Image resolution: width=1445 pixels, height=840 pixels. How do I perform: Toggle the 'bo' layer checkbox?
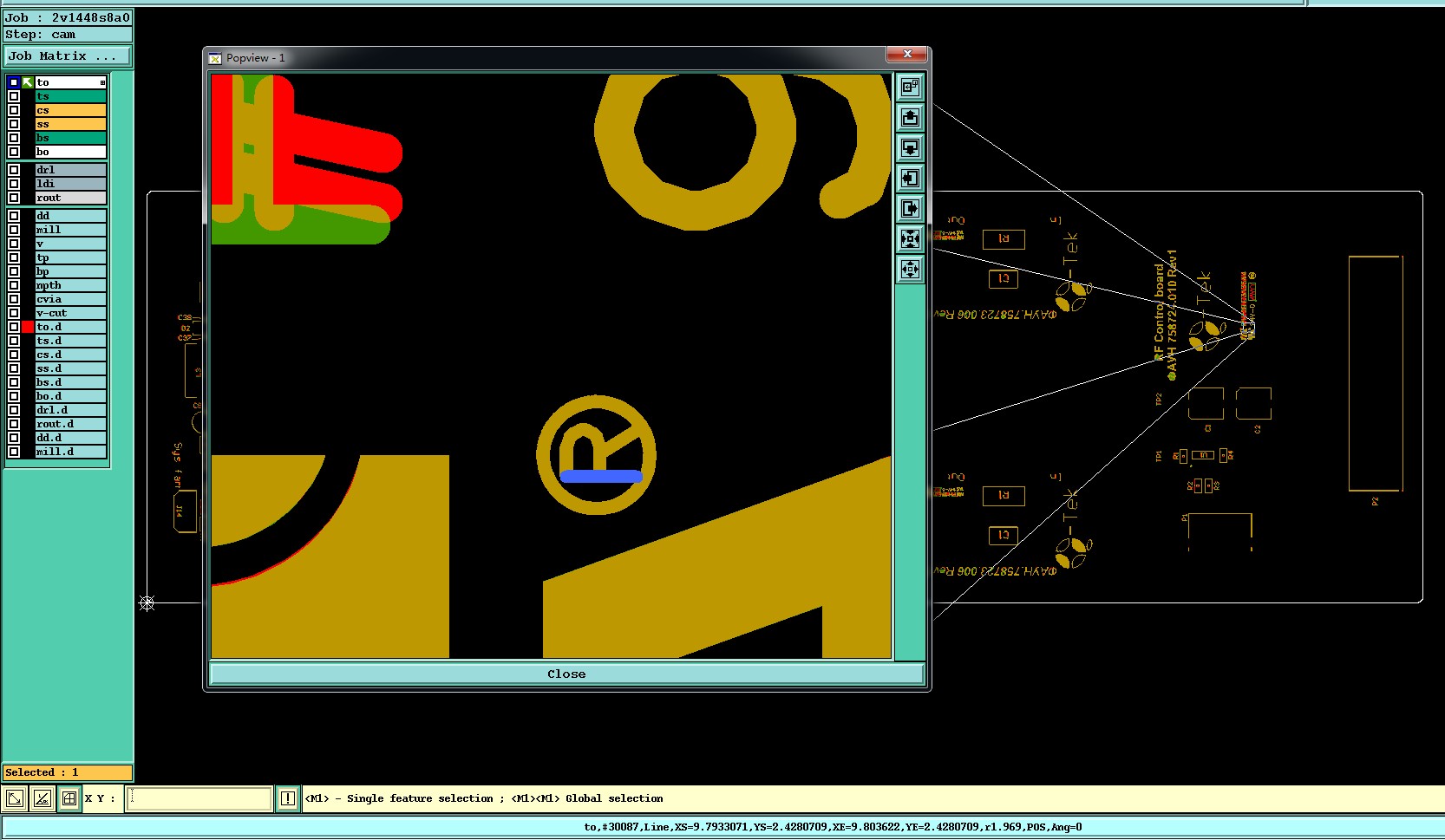(14, 152)
